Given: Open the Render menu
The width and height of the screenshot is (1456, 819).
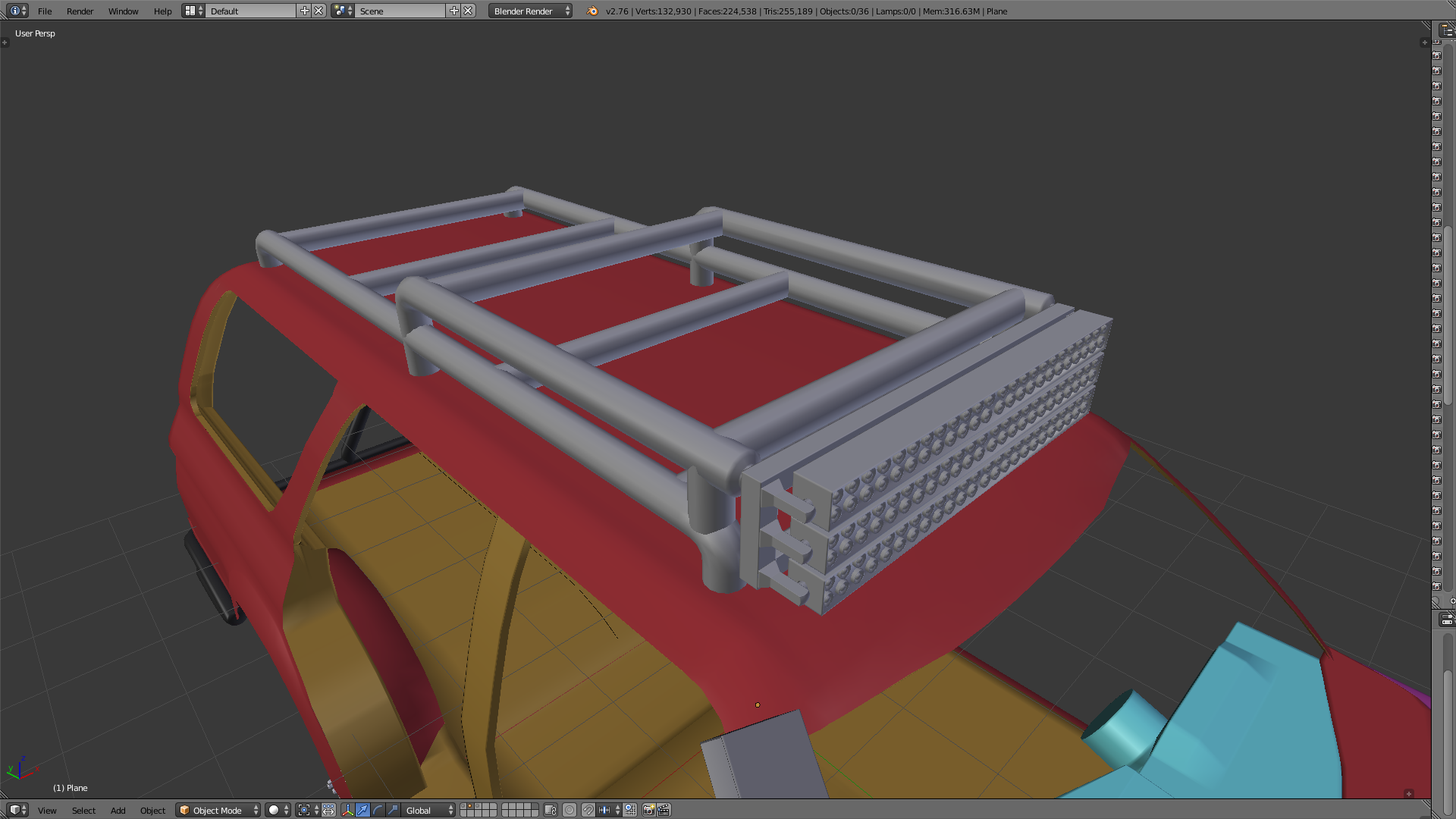Looking at the screenshot, I should pyautogui.click(x=80, y=11).
